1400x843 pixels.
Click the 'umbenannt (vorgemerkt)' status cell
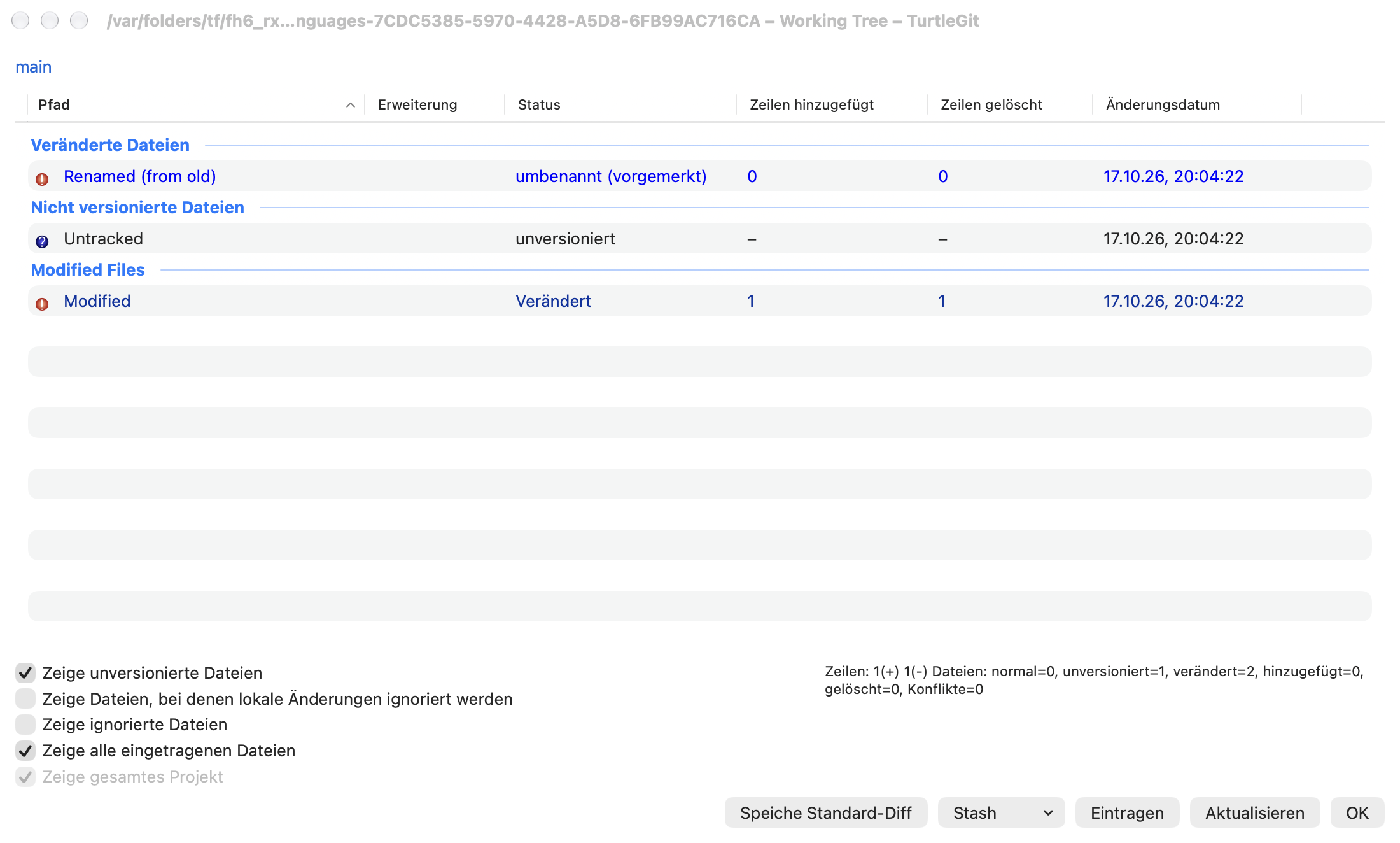611,176
